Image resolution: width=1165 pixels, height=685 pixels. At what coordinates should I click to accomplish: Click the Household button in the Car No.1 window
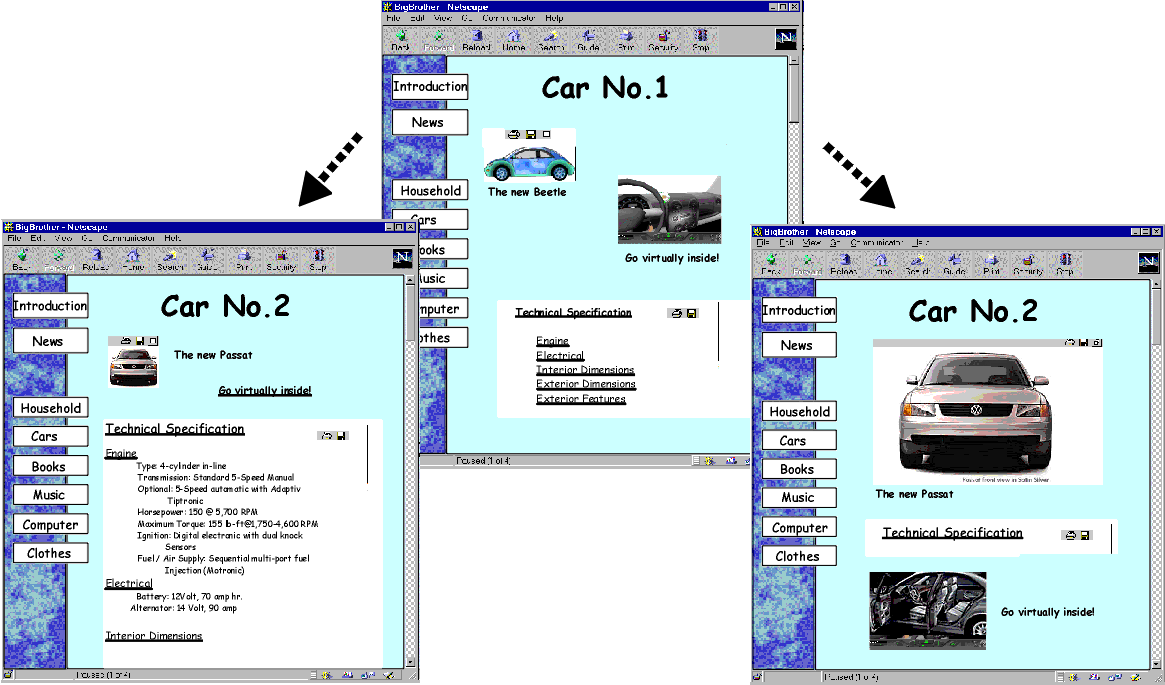tap(430, 191)
